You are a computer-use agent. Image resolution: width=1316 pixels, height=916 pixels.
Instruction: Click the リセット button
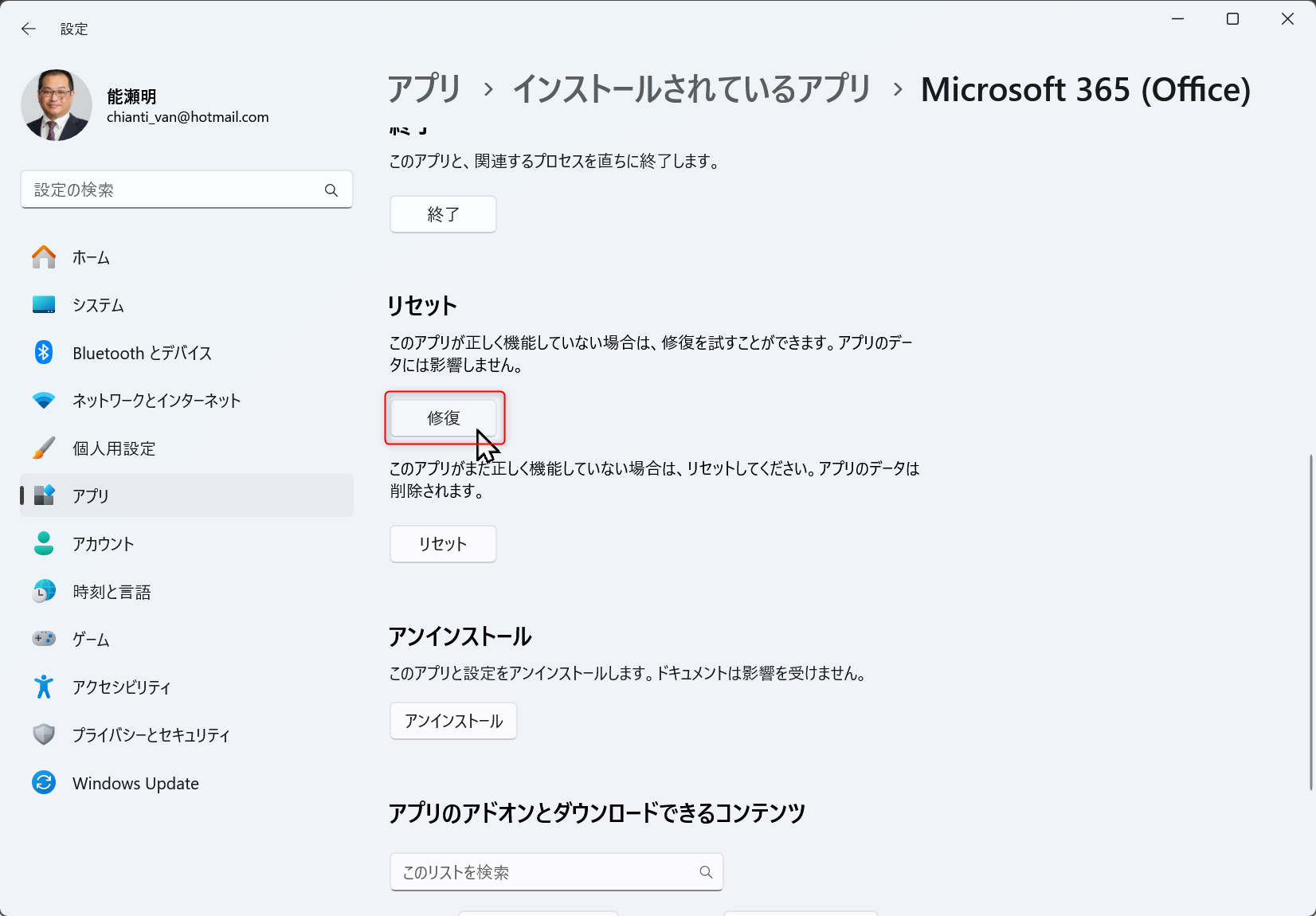443,544
